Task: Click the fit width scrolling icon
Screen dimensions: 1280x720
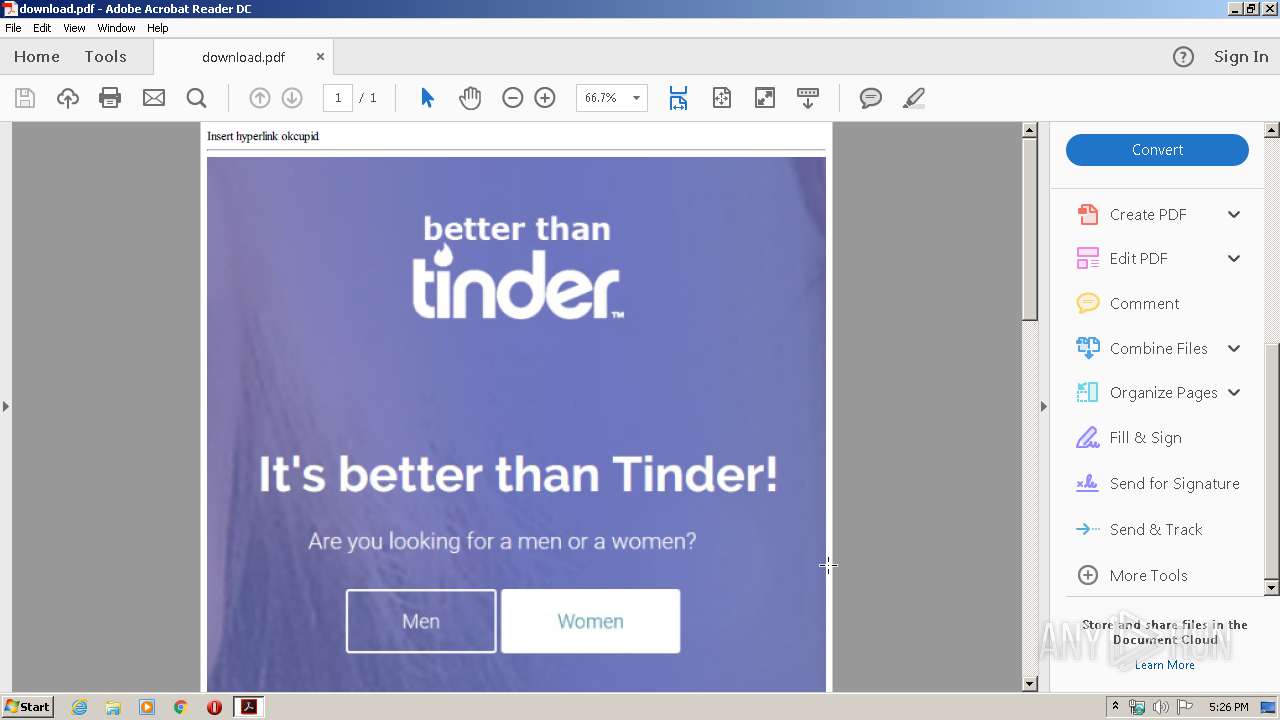Action: tap(678, 98)
